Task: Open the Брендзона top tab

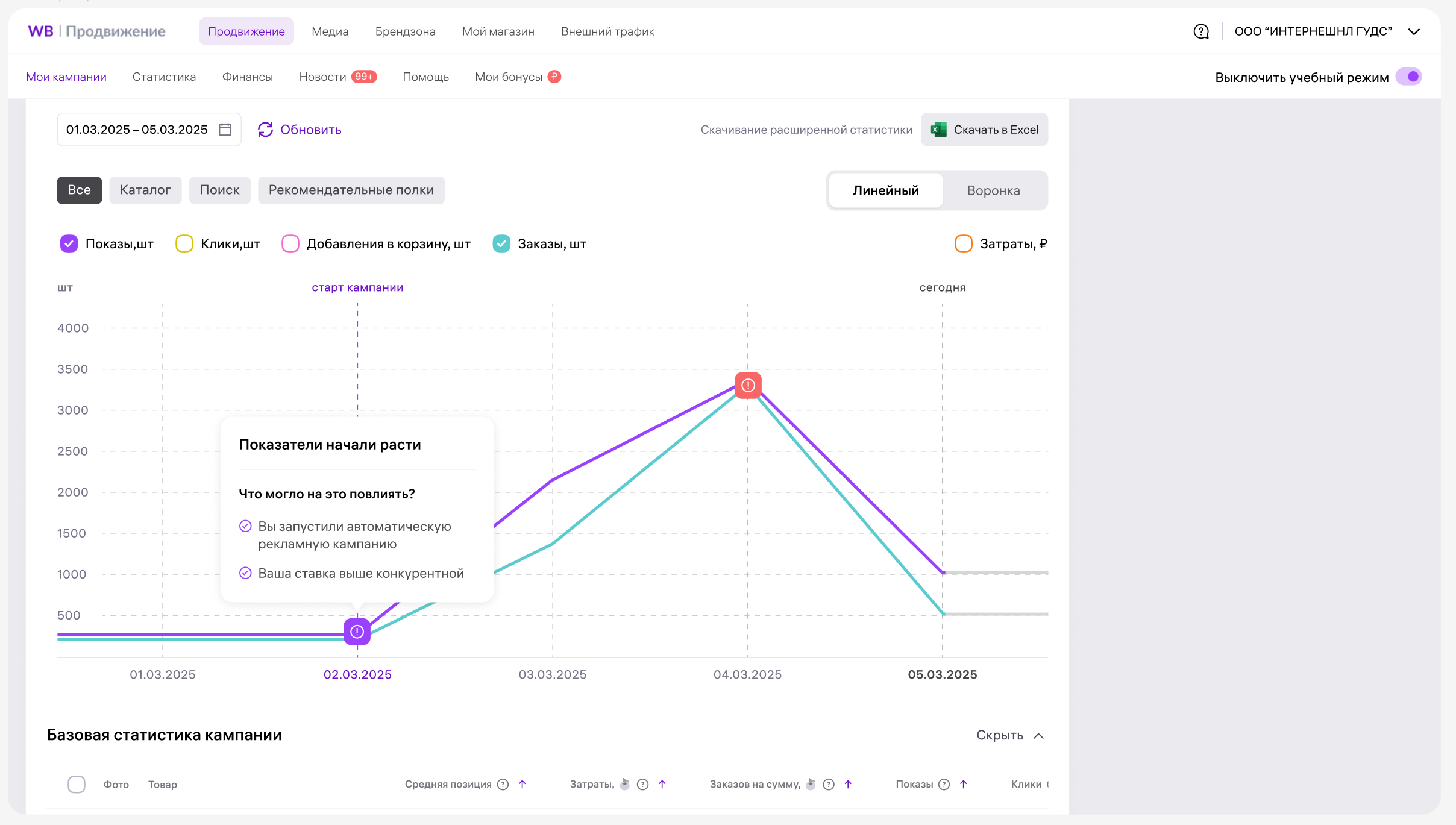Action: tap(406, 31)
